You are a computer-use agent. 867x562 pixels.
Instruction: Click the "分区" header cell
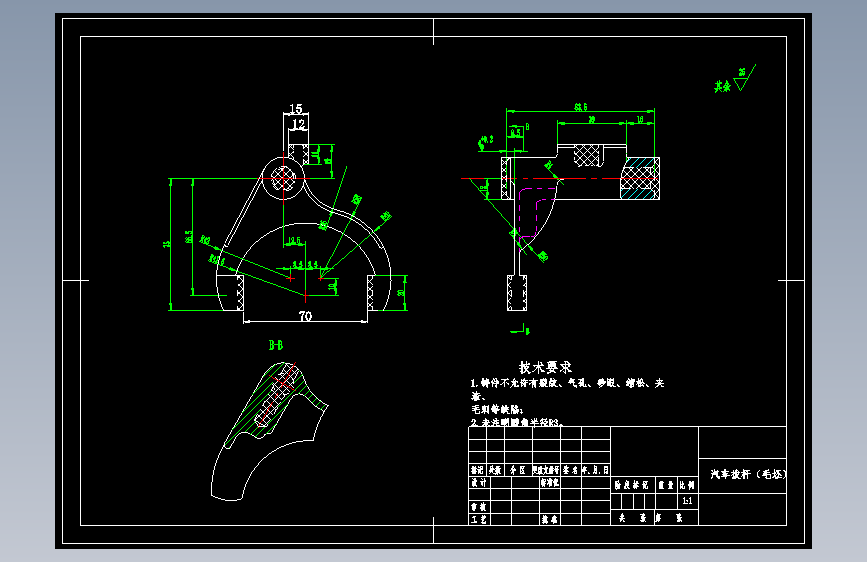tap(518, 470)
